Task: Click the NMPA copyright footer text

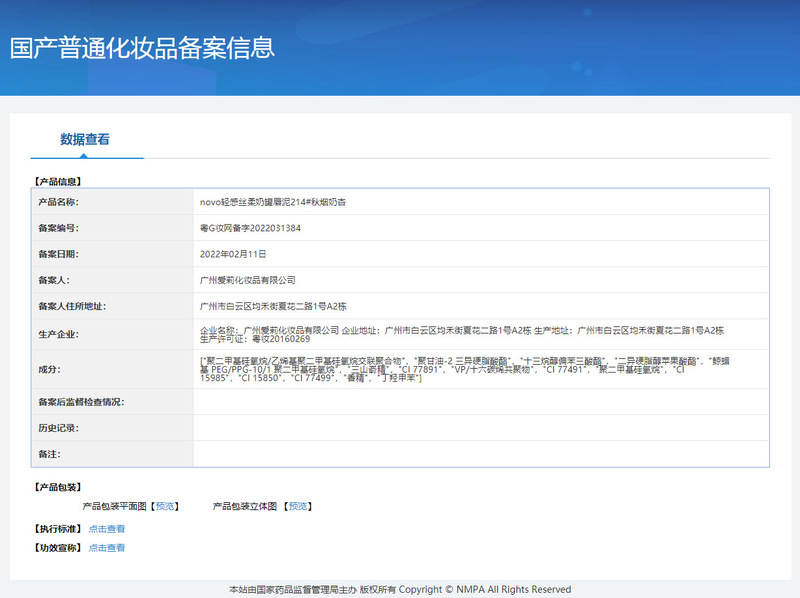Action: tap(400, 589)
